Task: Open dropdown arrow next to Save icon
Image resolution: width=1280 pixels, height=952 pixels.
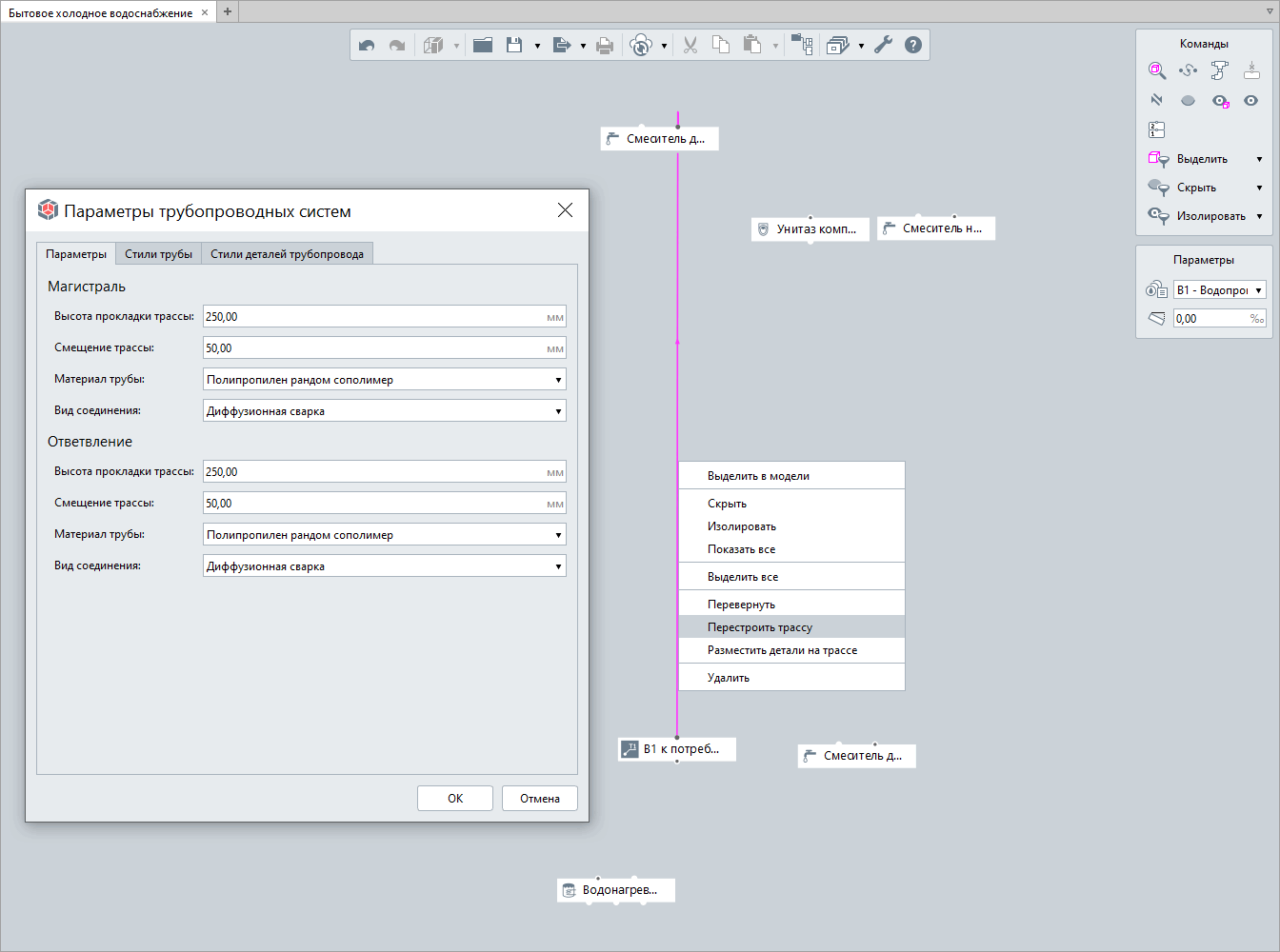Action: [537, 45]
